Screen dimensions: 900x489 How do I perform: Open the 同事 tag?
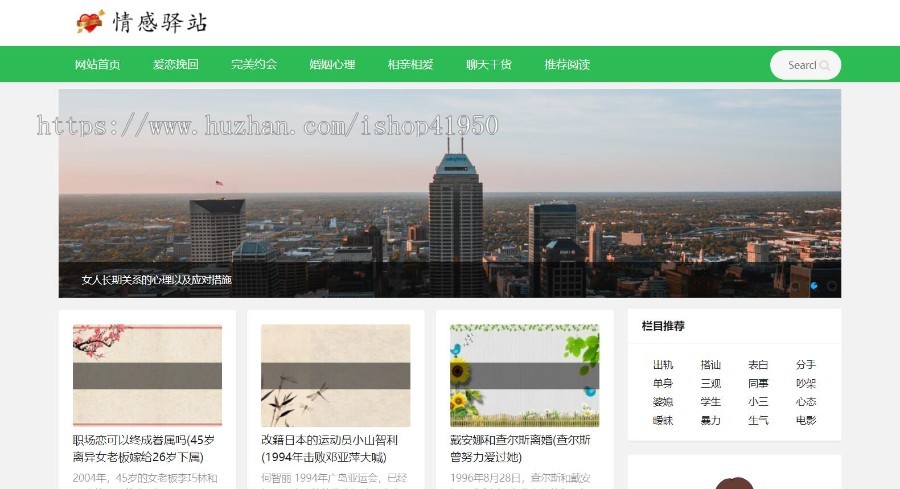[758, 383]
